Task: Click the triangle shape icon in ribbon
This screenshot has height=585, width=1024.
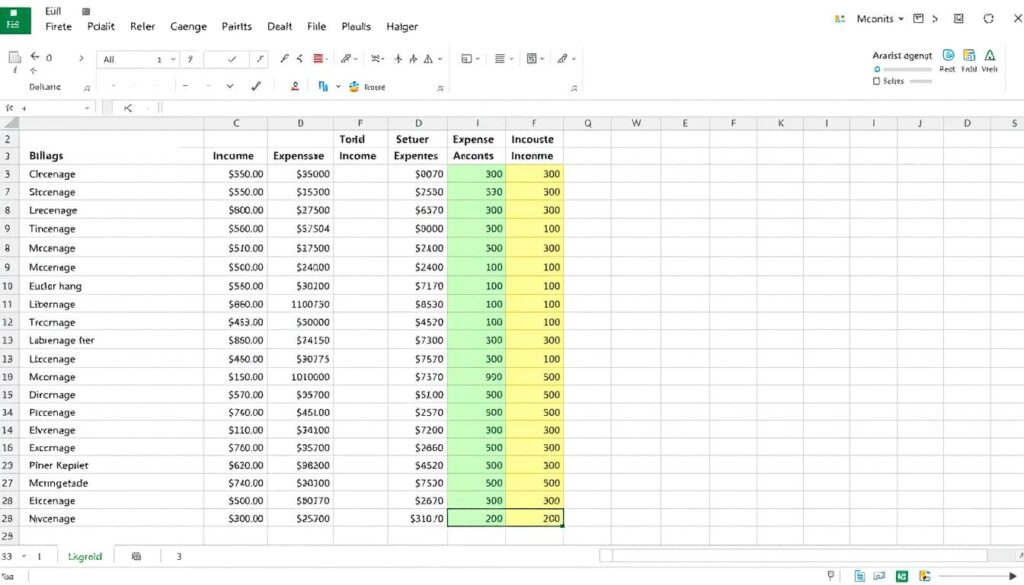Action: pyautogui.click(x=428, y=59)
